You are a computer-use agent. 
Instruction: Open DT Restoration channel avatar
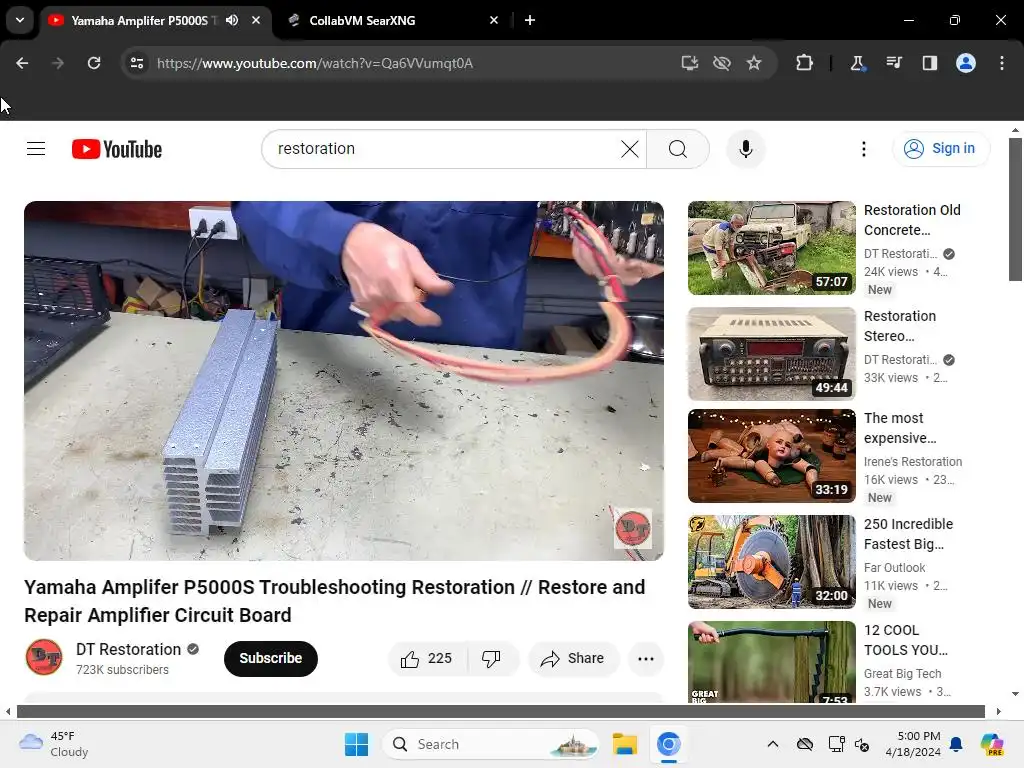[44, 657]
